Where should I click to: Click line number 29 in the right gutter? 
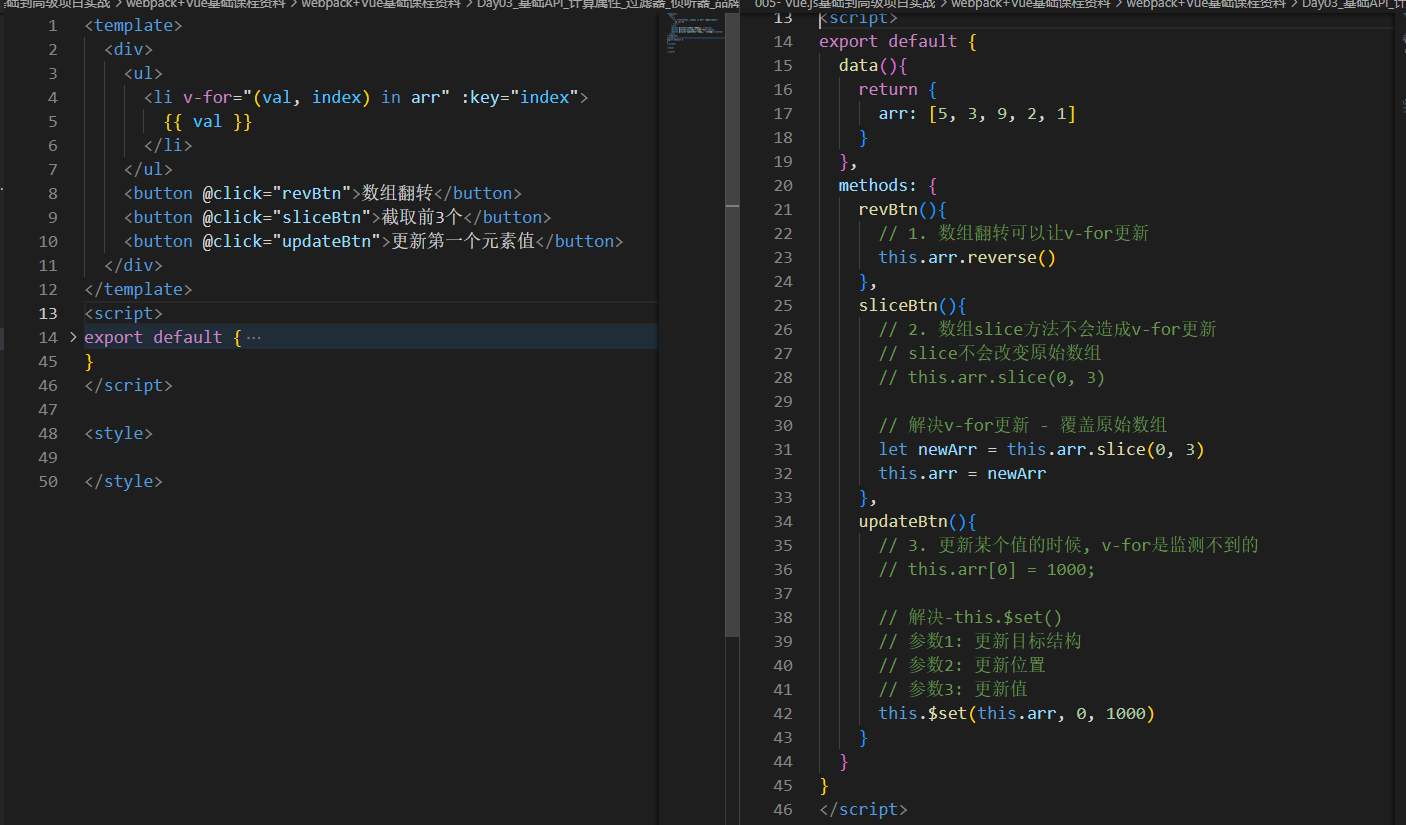pyautogui.click(x=783, y=401)
